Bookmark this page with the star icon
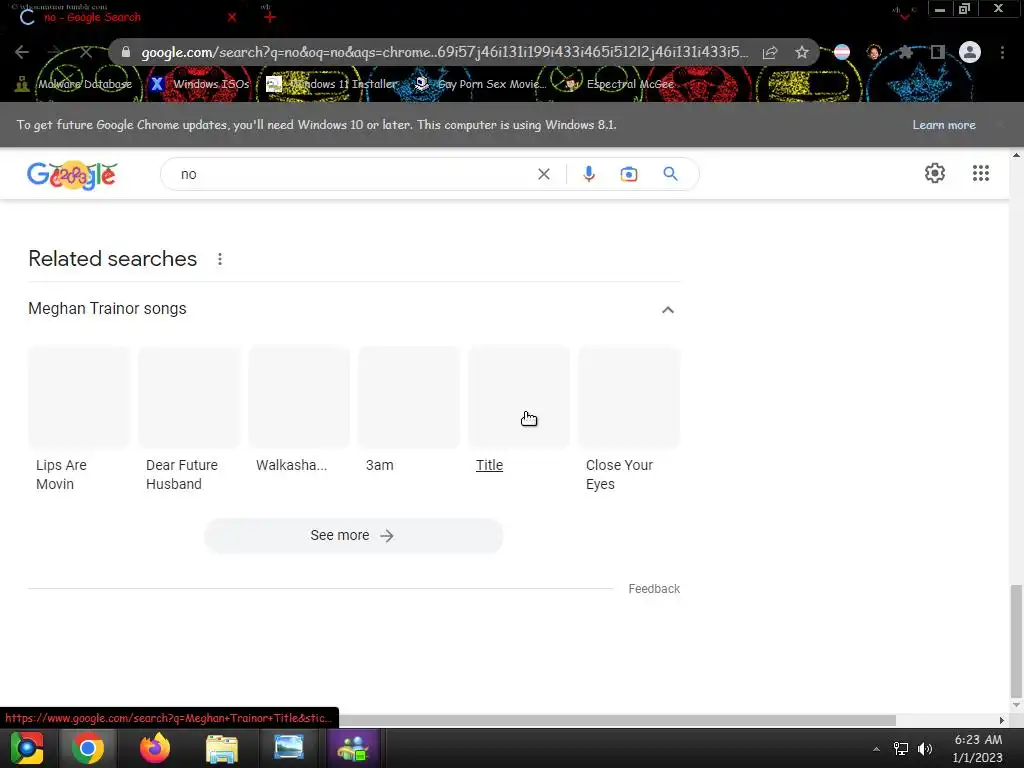 pyautogui.click(x=802, y=52)
